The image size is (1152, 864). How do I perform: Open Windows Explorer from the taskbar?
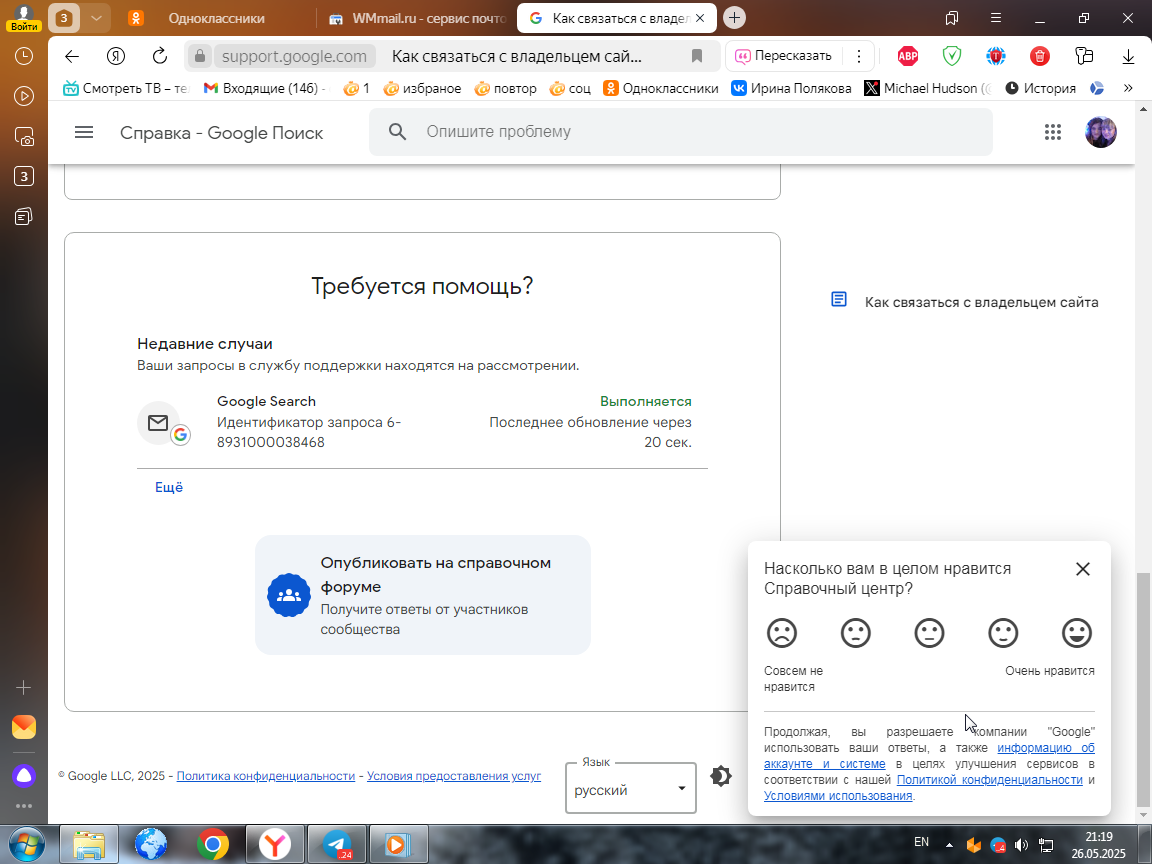click(x=88, y=845)
